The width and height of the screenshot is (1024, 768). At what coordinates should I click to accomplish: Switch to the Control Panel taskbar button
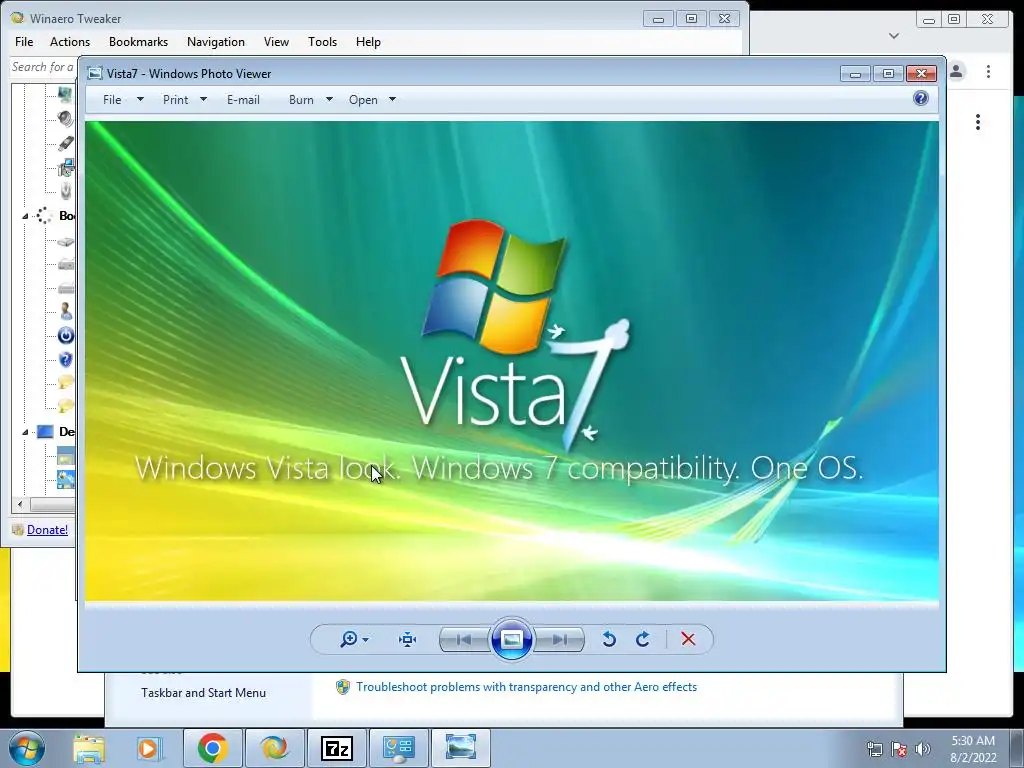(x=399, y=748)
